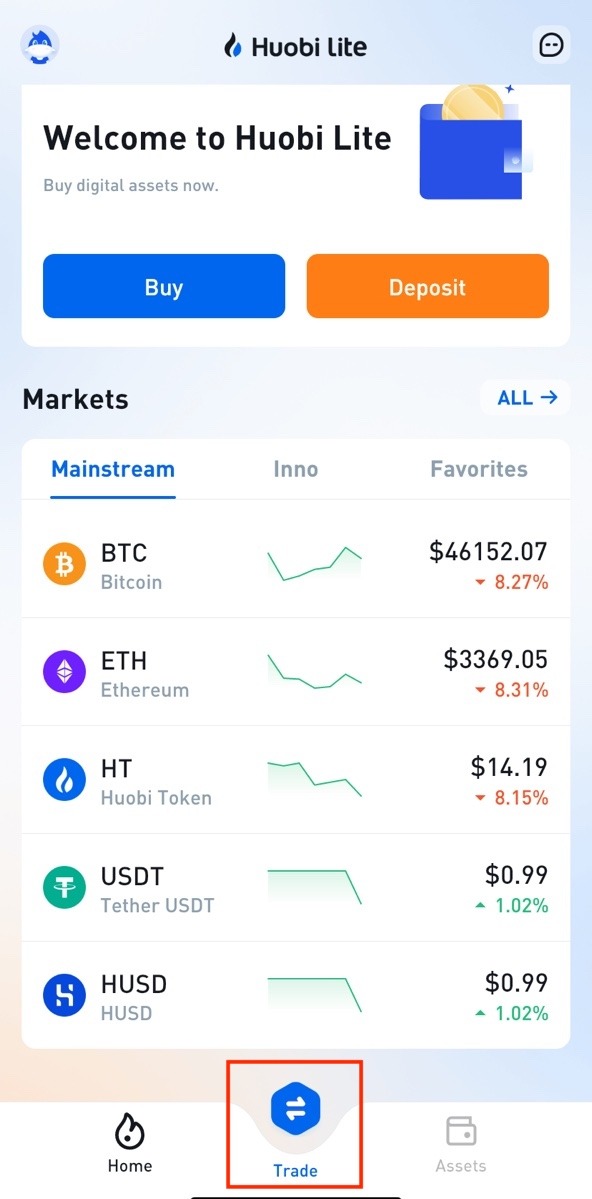Viewport: 592px width, 1199px height.
Task: Open ALL markets arrow link
Action: (527, 398)
